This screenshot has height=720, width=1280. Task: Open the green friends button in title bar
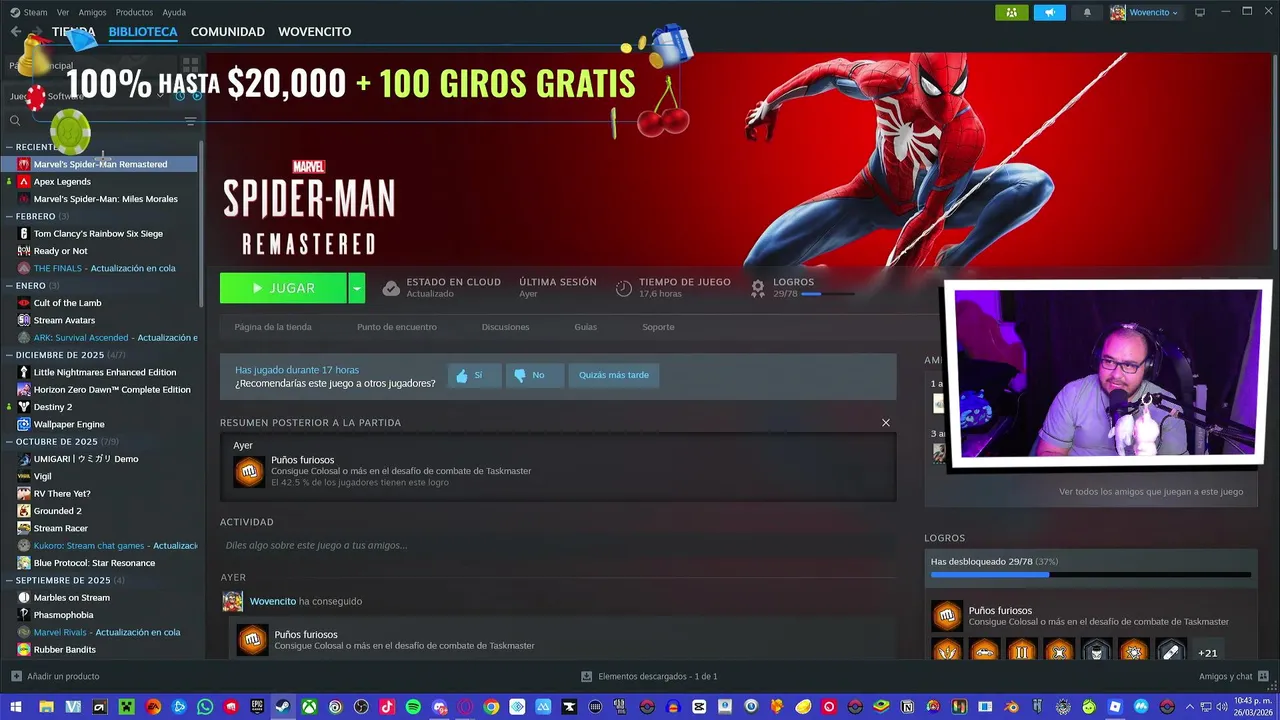pos(1012,12)
